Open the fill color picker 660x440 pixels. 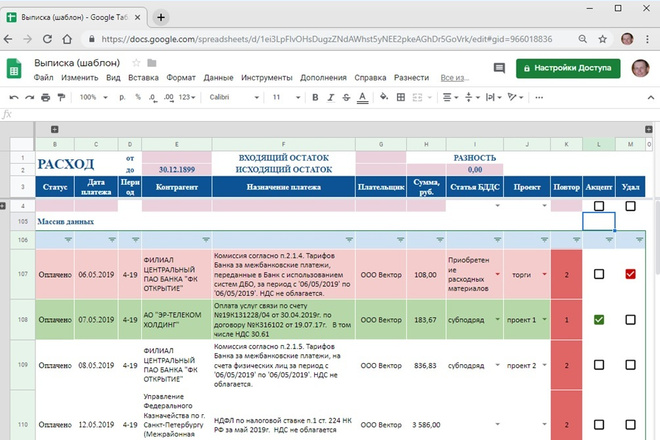(383, 97)
